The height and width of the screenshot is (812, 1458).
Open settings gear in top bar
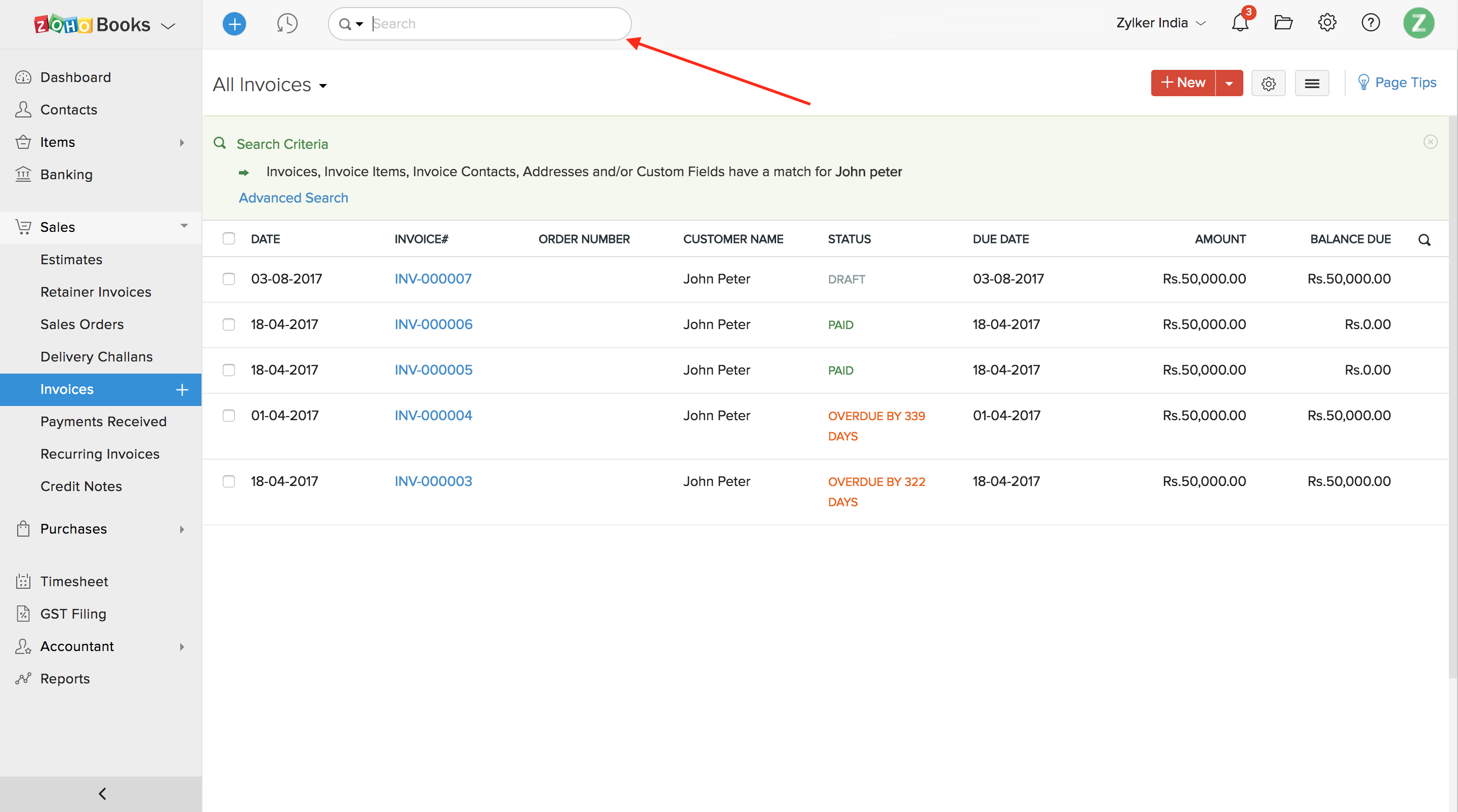point(1327,23)
